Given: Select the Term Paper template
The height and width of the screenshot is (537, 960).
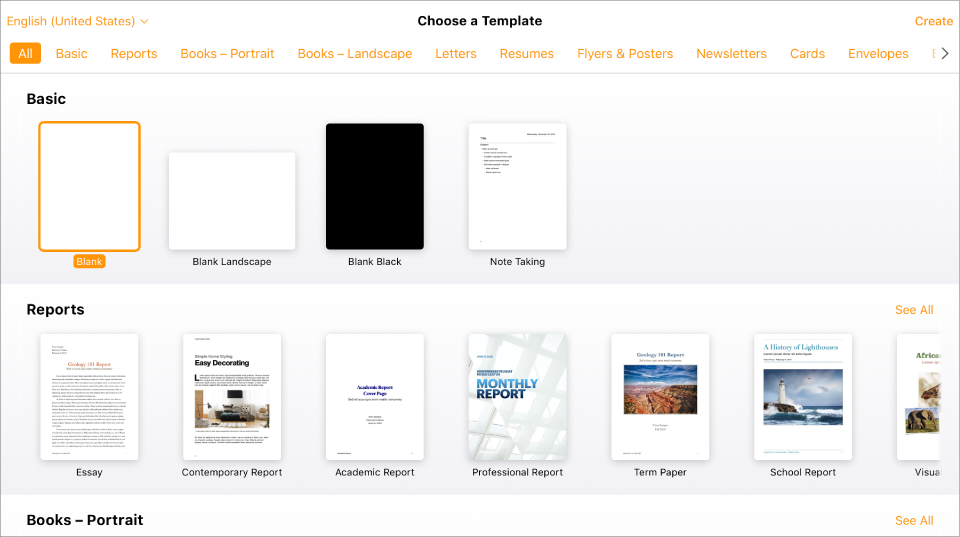Looking at the screenshot, I should pos(660,397).
